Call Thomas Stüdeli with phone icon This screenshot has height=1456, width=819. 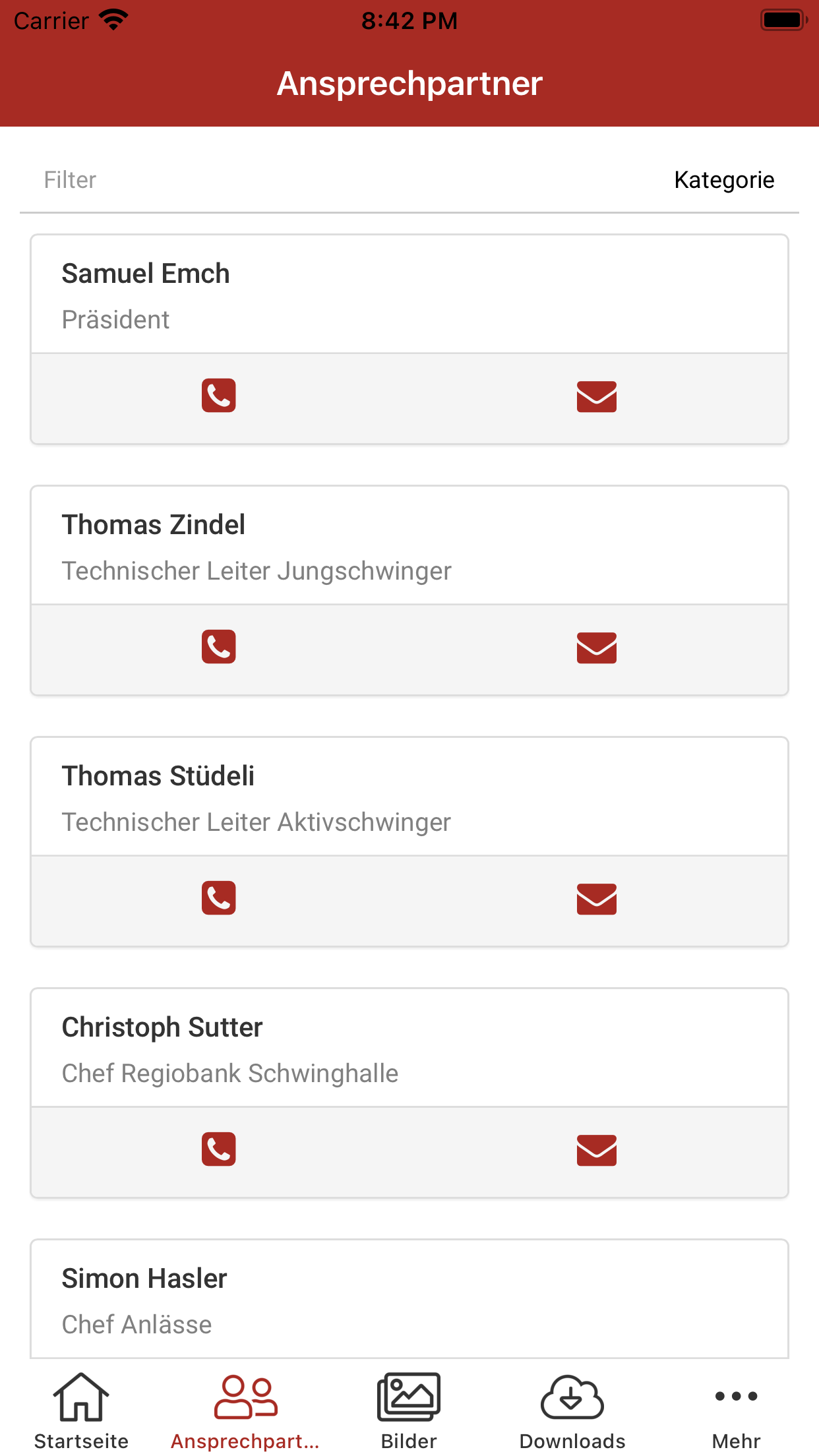click(x=219, y=898)
